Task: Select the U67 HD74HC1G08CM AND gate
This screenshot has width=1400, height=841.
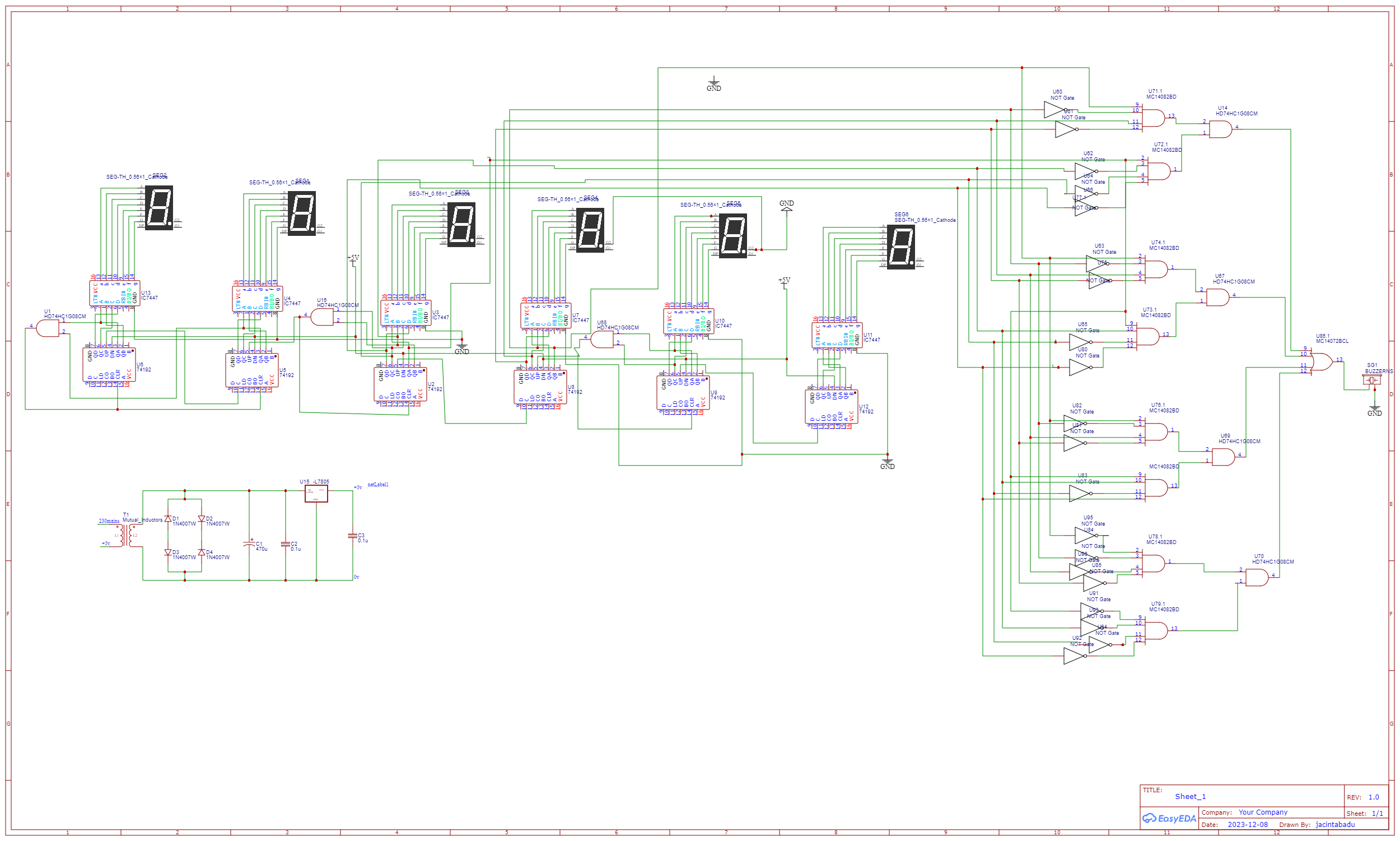Action: click(1217, 298)
